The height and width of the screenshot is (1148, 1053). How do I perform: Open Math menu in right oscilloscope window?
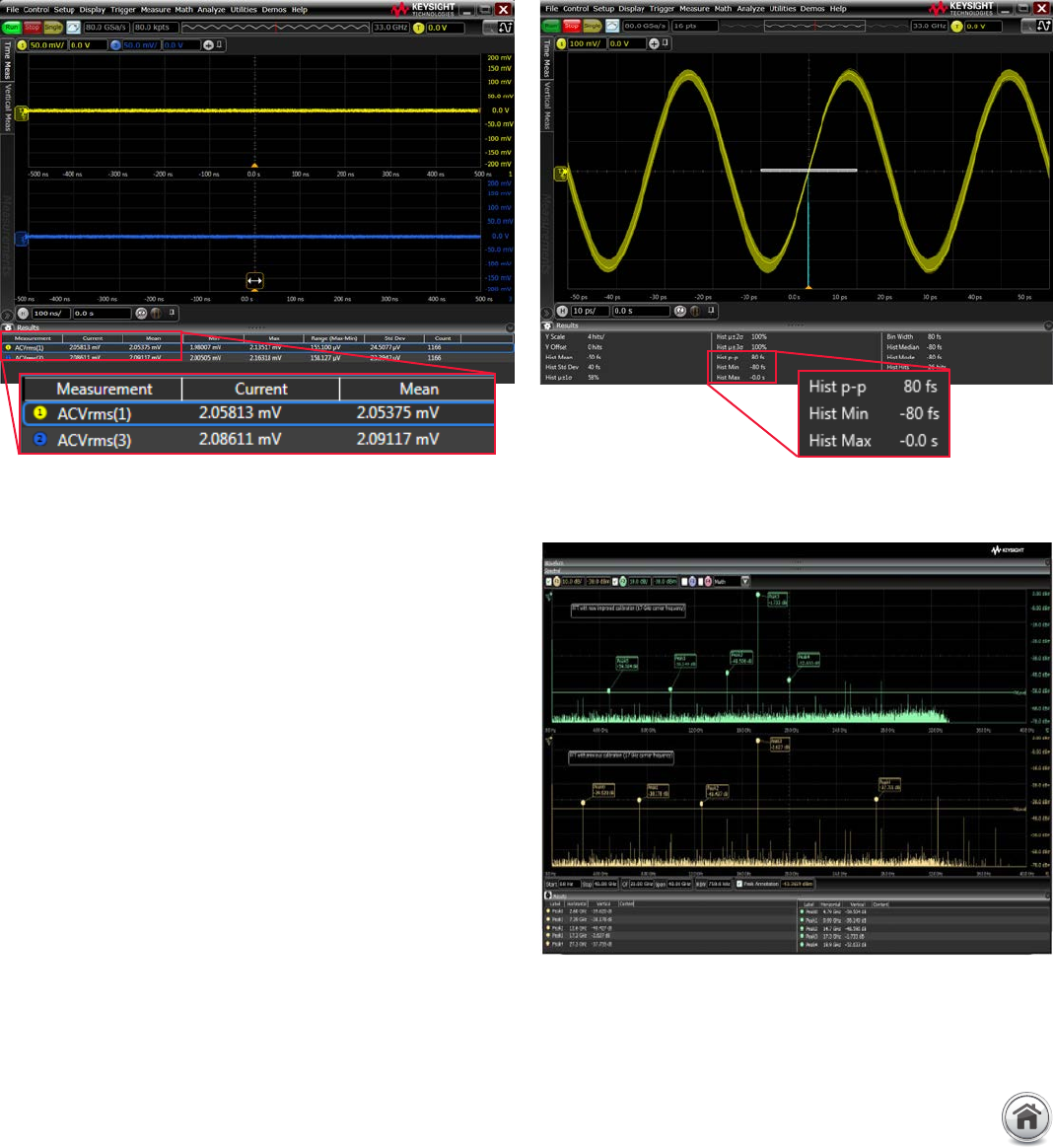[x=723, y=9]
